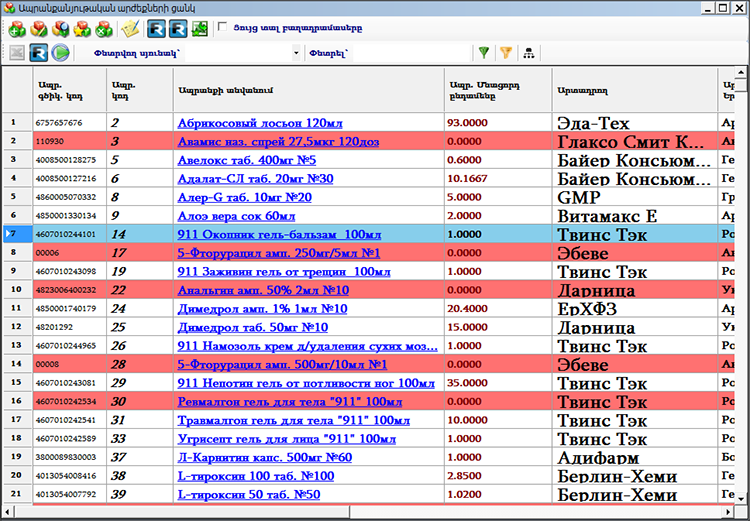Click the search text input field
Screen dimensions: 750x521
(x=411, y=53)
